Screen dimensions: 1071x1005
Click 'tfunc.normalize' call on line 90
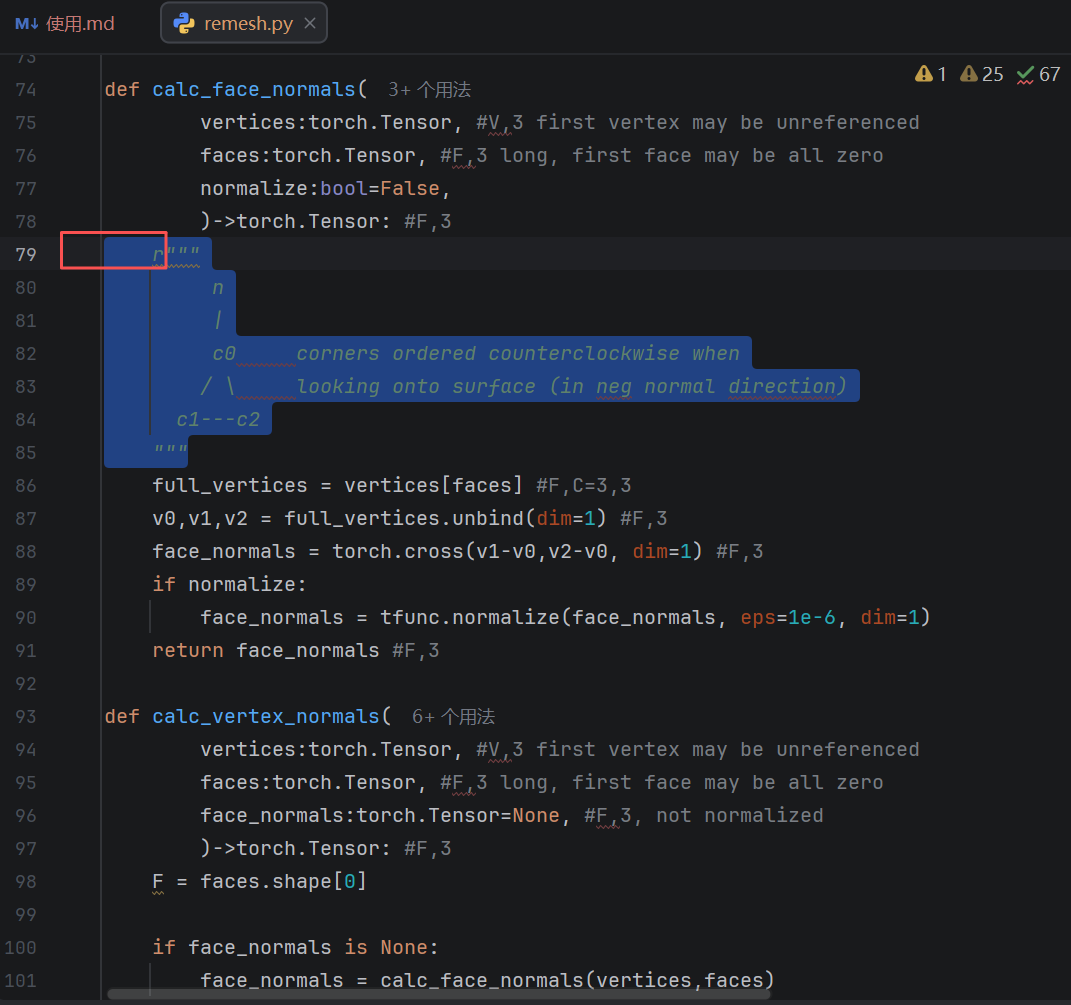(x=470, y=618)
